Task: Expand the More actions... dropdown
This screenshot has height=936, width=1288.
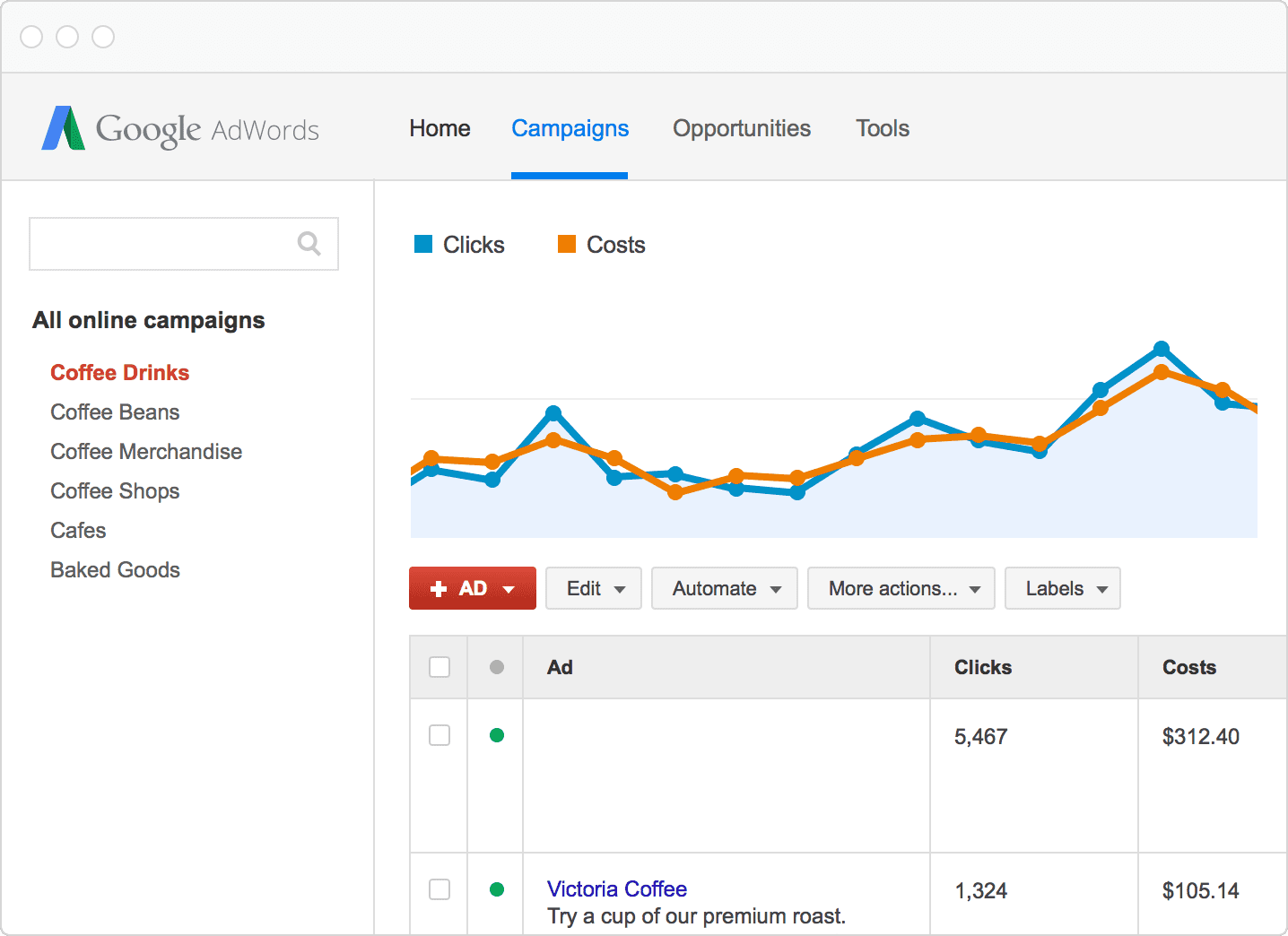Action: pos(901,588)
